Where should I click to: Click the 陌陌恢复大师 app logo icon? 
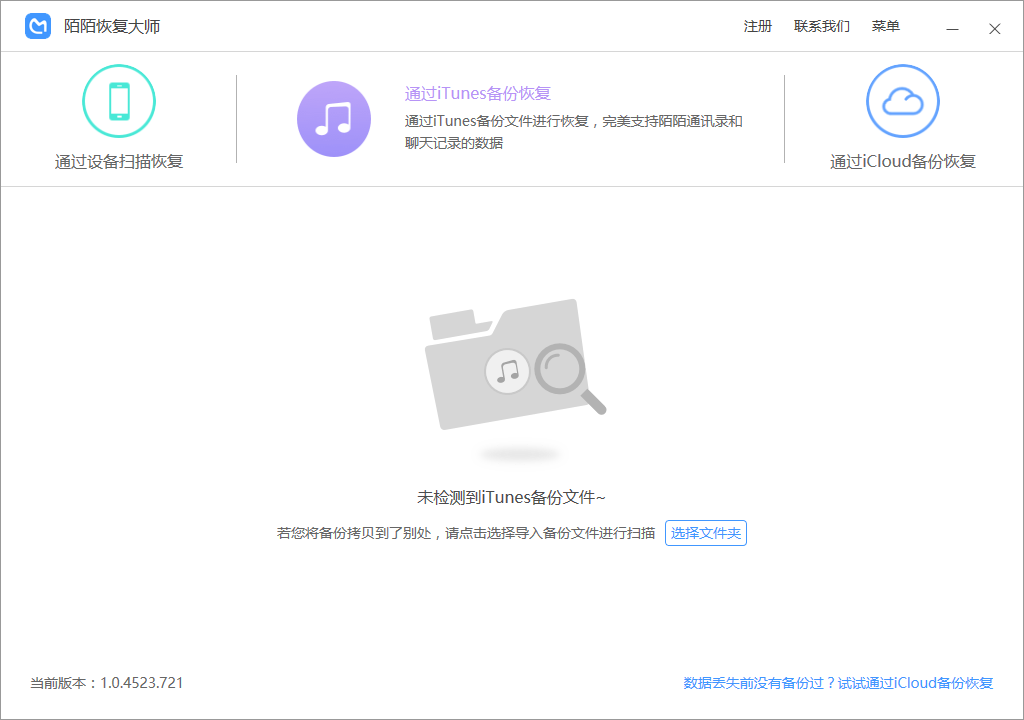pos(38,26)
